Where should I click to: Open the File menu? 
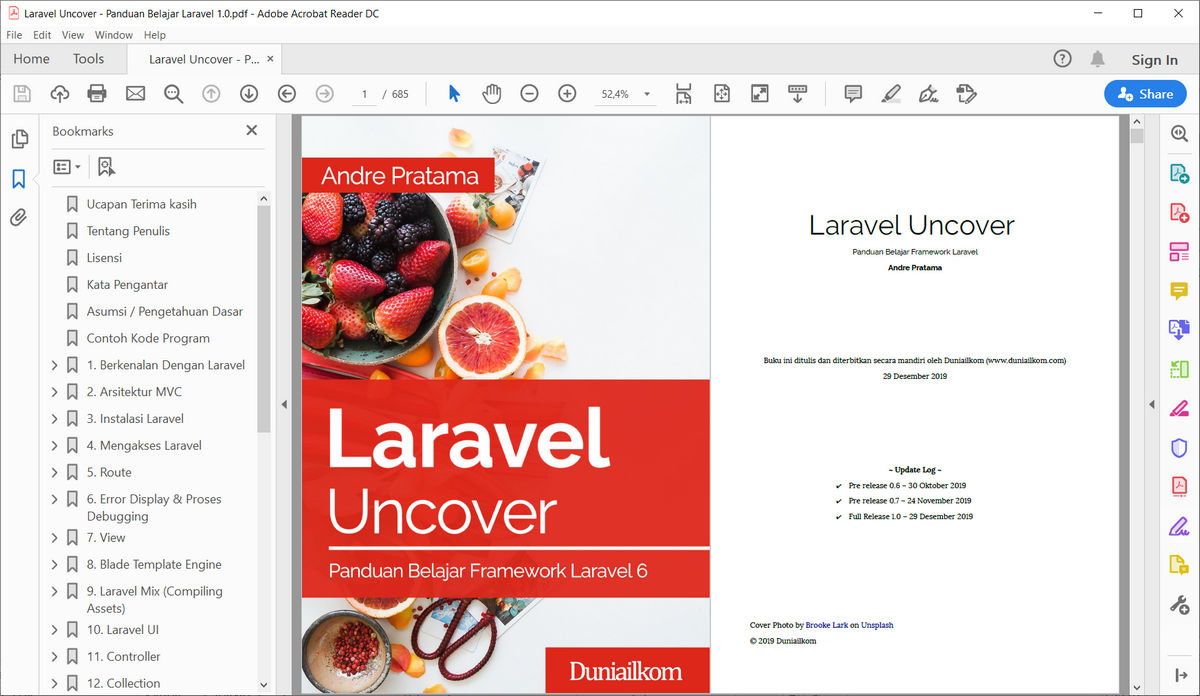click(x=14, y=35)
